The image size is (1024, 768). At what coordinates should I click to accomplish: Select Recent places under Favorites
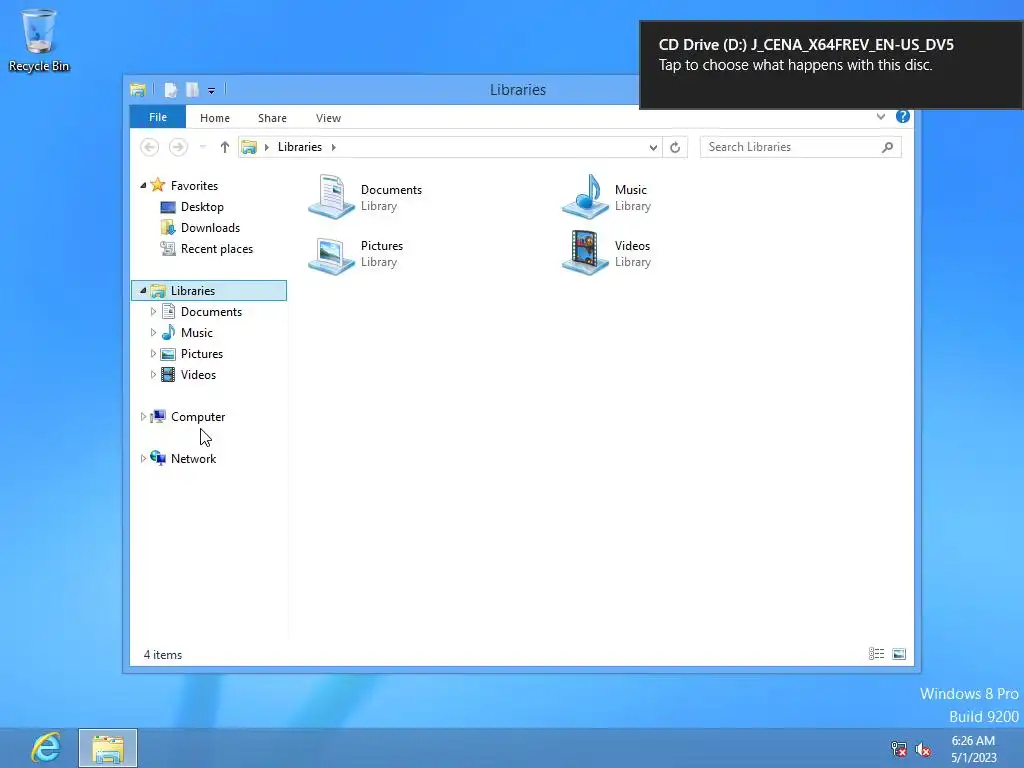(216, 249)
